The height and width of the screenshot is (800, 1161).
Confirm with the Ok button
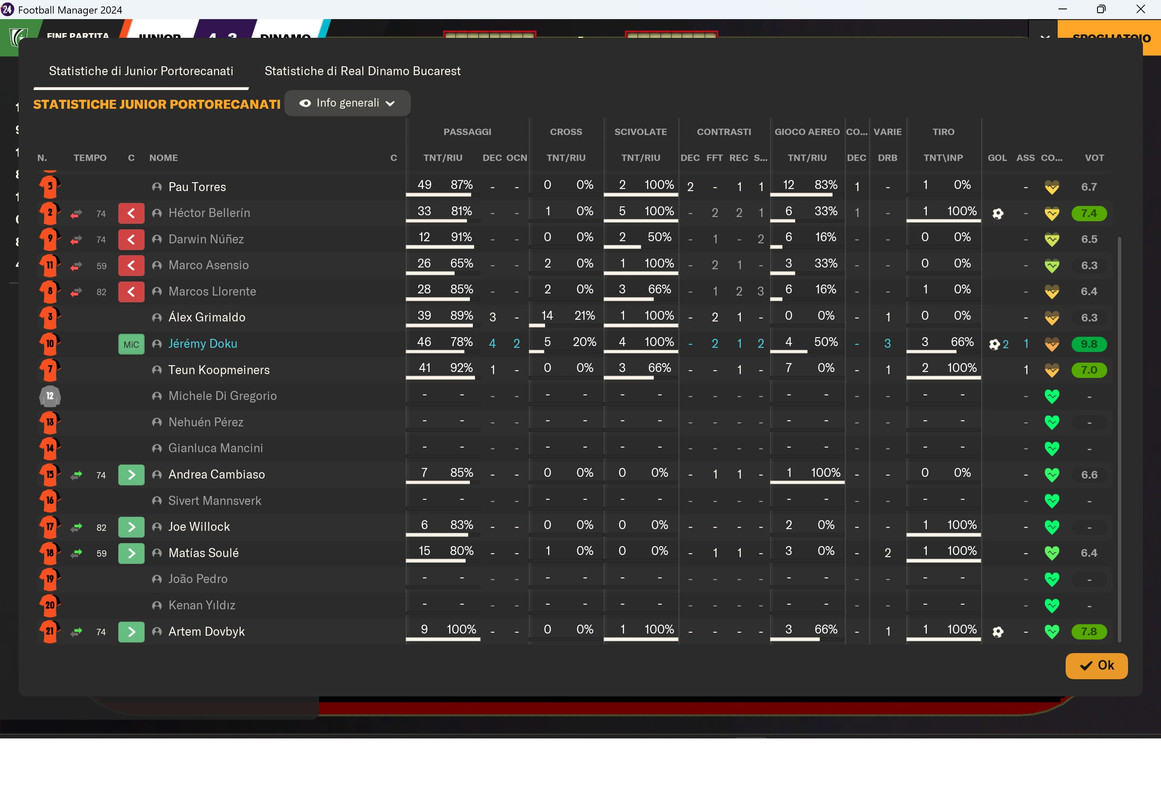tap(1096, 665)
